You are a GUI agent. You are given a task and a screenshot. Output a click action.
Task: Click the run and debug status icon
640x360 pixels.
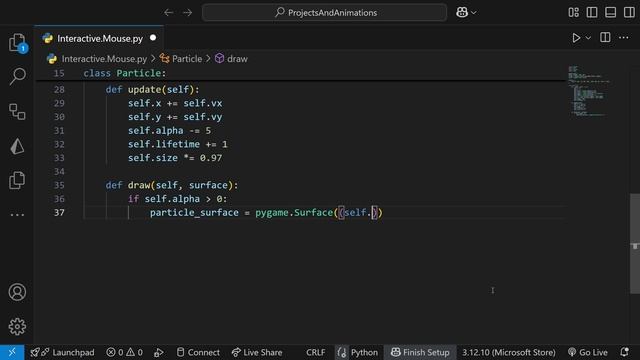159,352
